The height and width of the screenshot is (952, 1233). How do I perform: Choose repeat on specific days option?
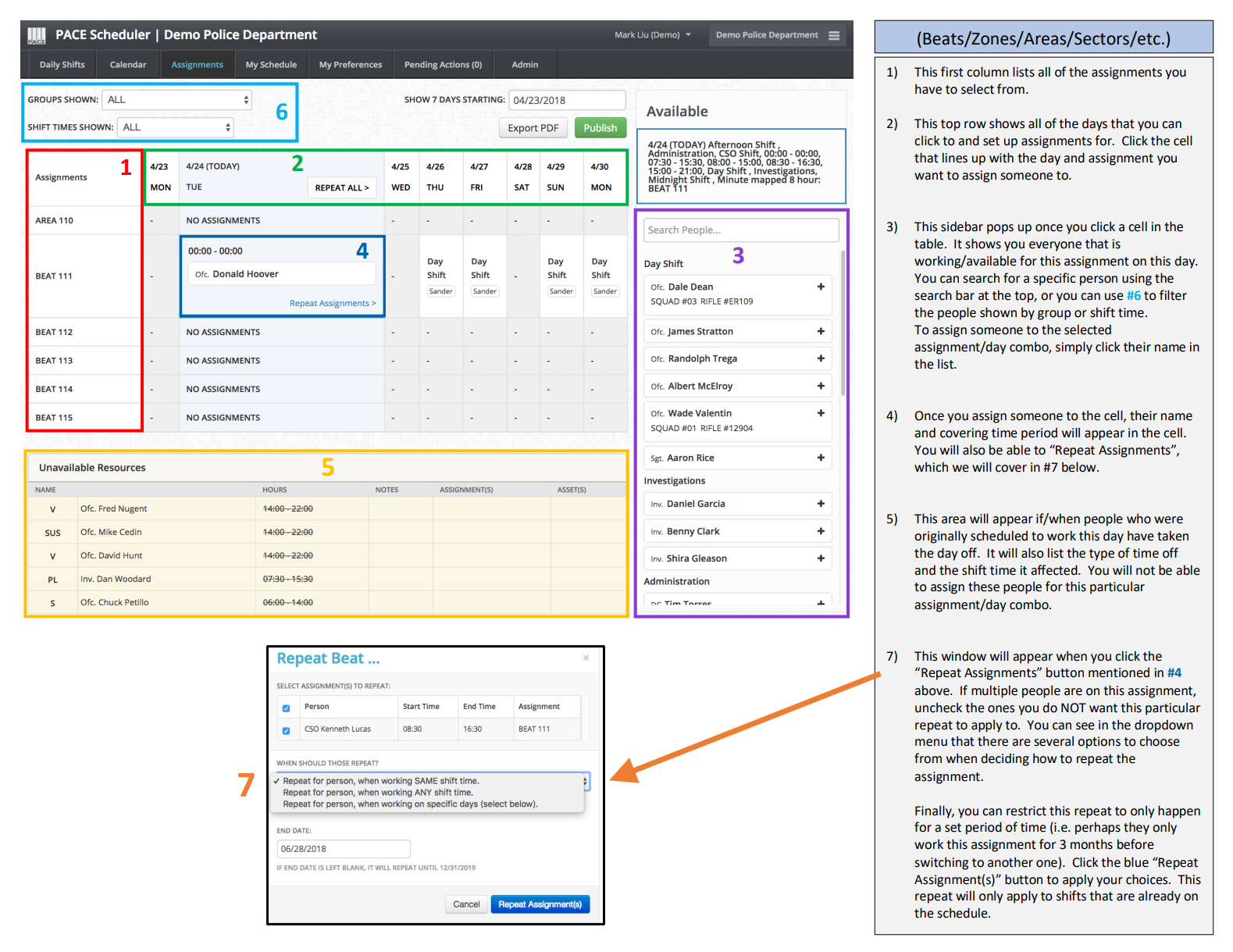pos(410,804)
